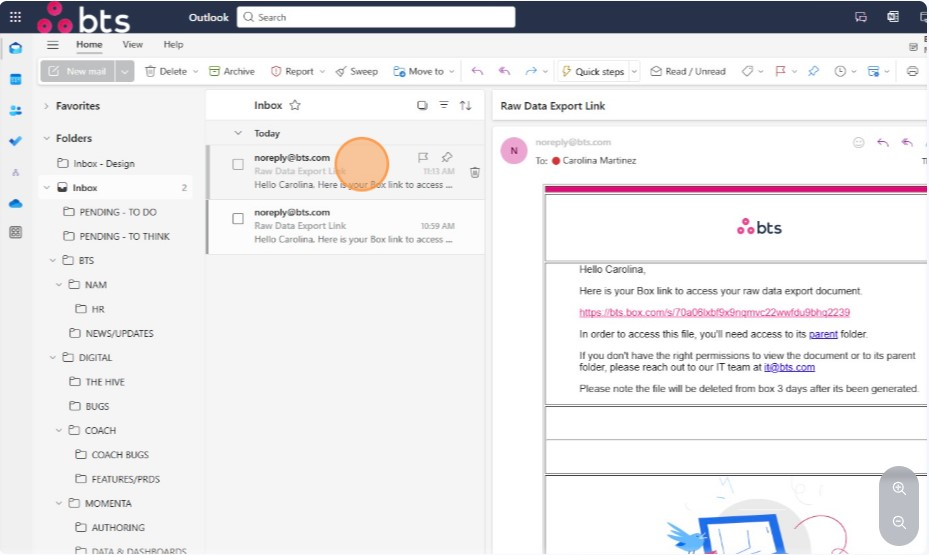Click Reply arrow in reading pane header
Viewport: 929px width, 555px height.
pyautogui.click(x=883, y=142)
